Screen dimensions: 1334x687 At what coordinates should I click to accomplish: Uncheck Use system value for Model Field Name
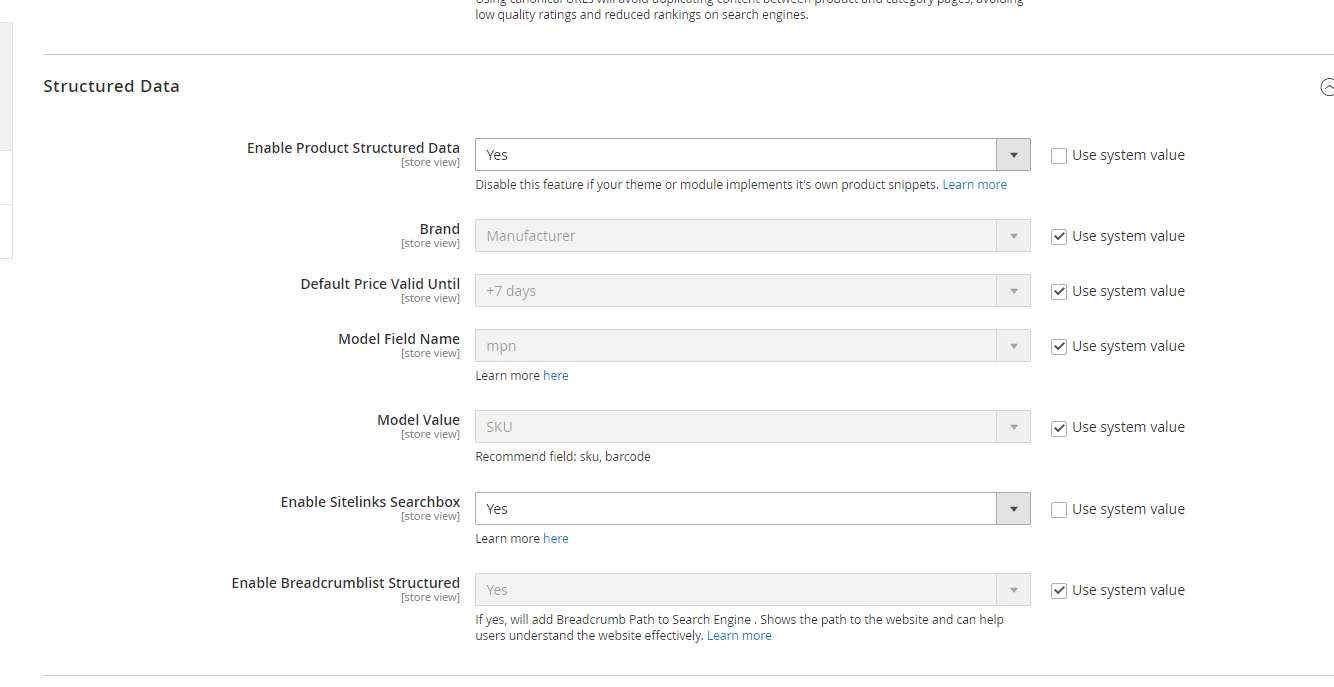click(1059, 347)
